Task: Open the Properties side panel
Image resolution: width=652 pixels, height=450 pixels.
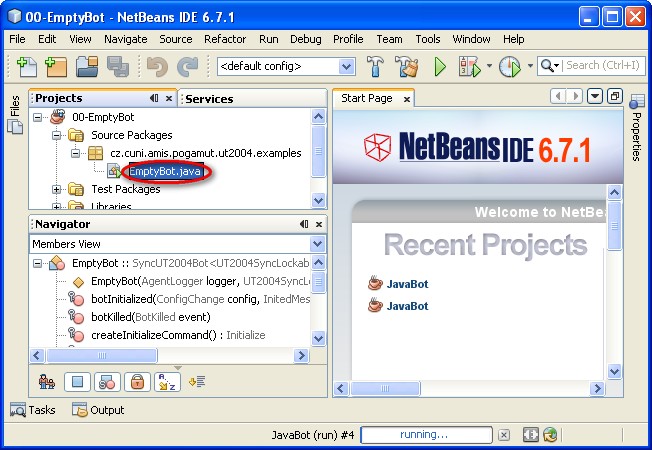Action: pos(636,128)
